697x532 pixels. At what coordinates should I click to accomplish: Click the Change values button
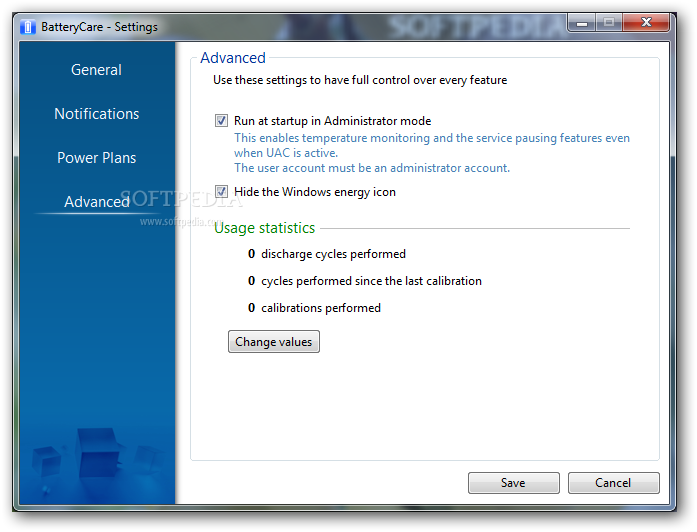coord(274,342)
